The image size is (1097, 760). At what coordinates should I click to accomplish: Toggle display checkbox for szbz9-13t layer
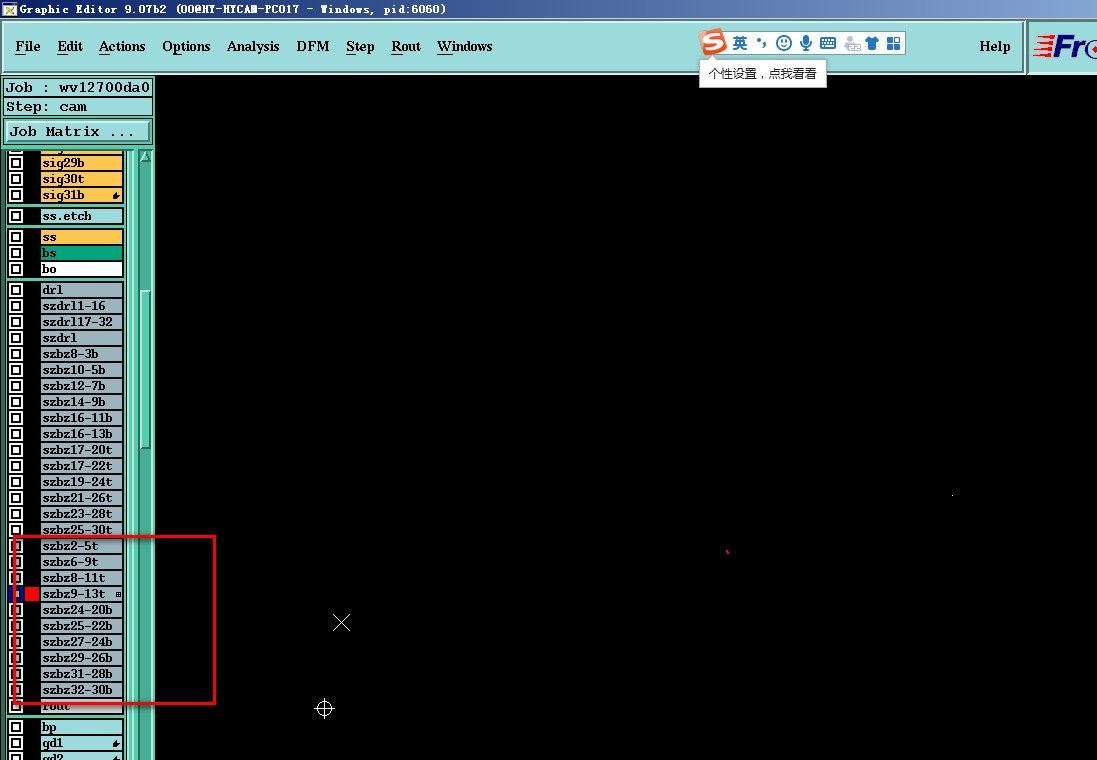[x=16, y=594]
